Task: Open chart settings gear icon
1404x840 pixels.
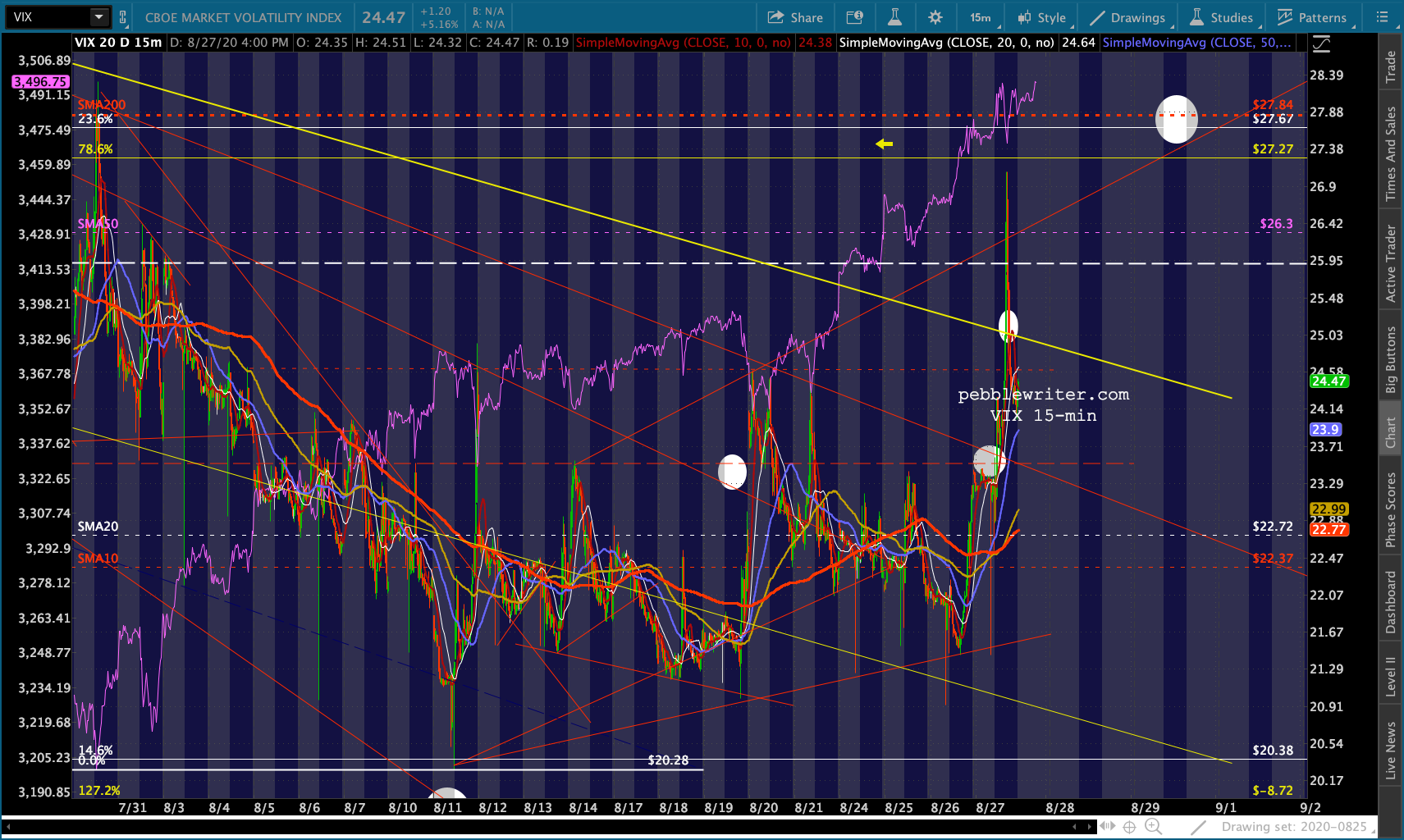Action: (x=935, y=17)
